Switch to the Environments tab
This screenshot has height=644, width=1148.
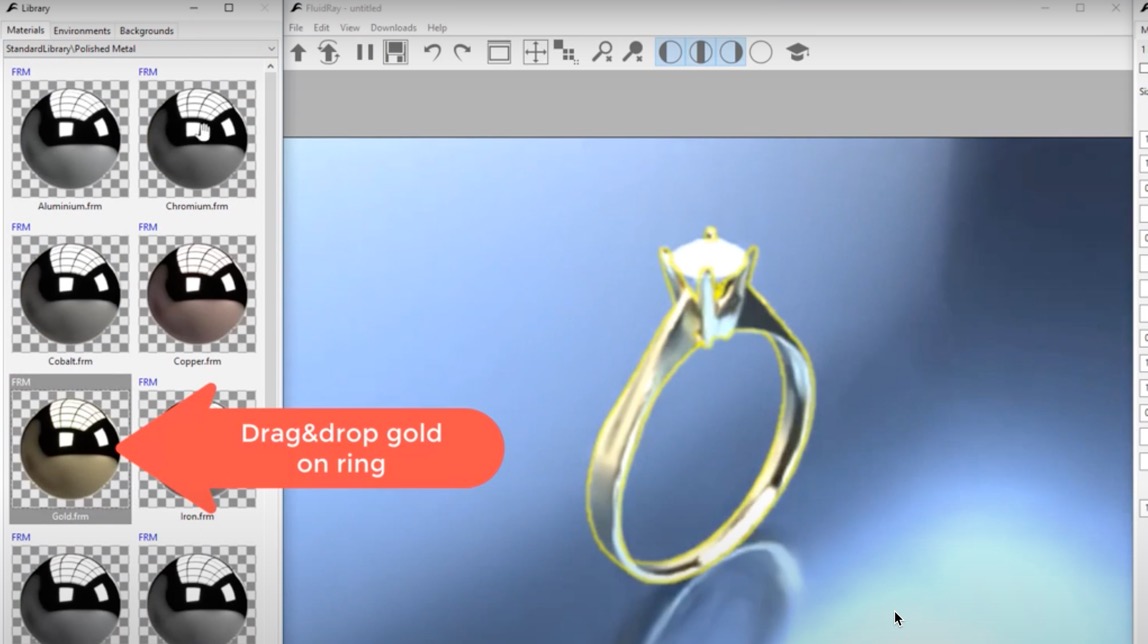point(82,31)
